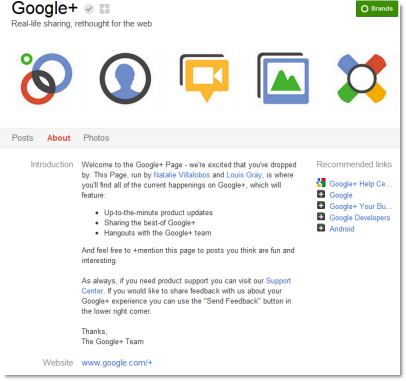Click the icon beside Google Developers link

[x=321, y=217]
